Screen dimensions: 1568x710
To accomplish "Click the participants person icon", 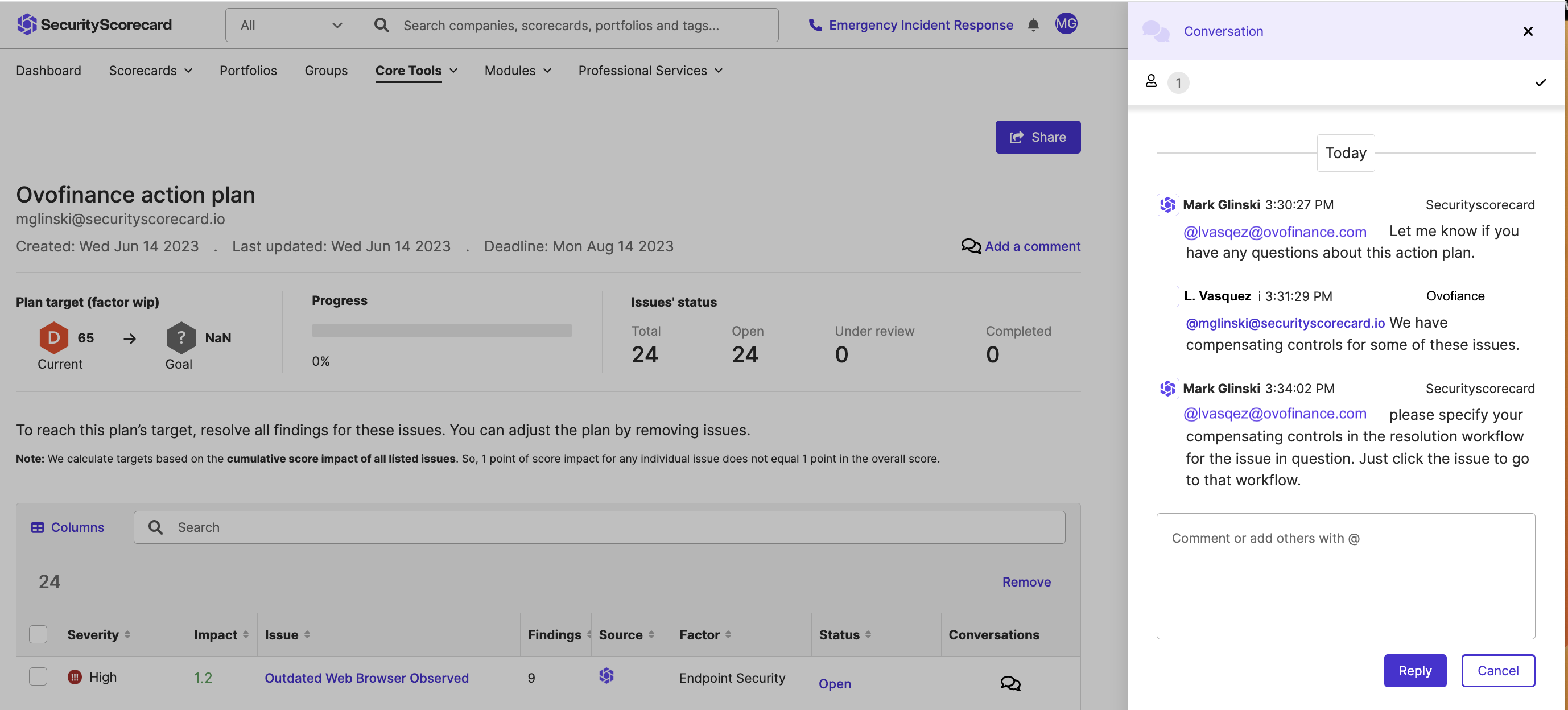I will tap(1150, 81).
